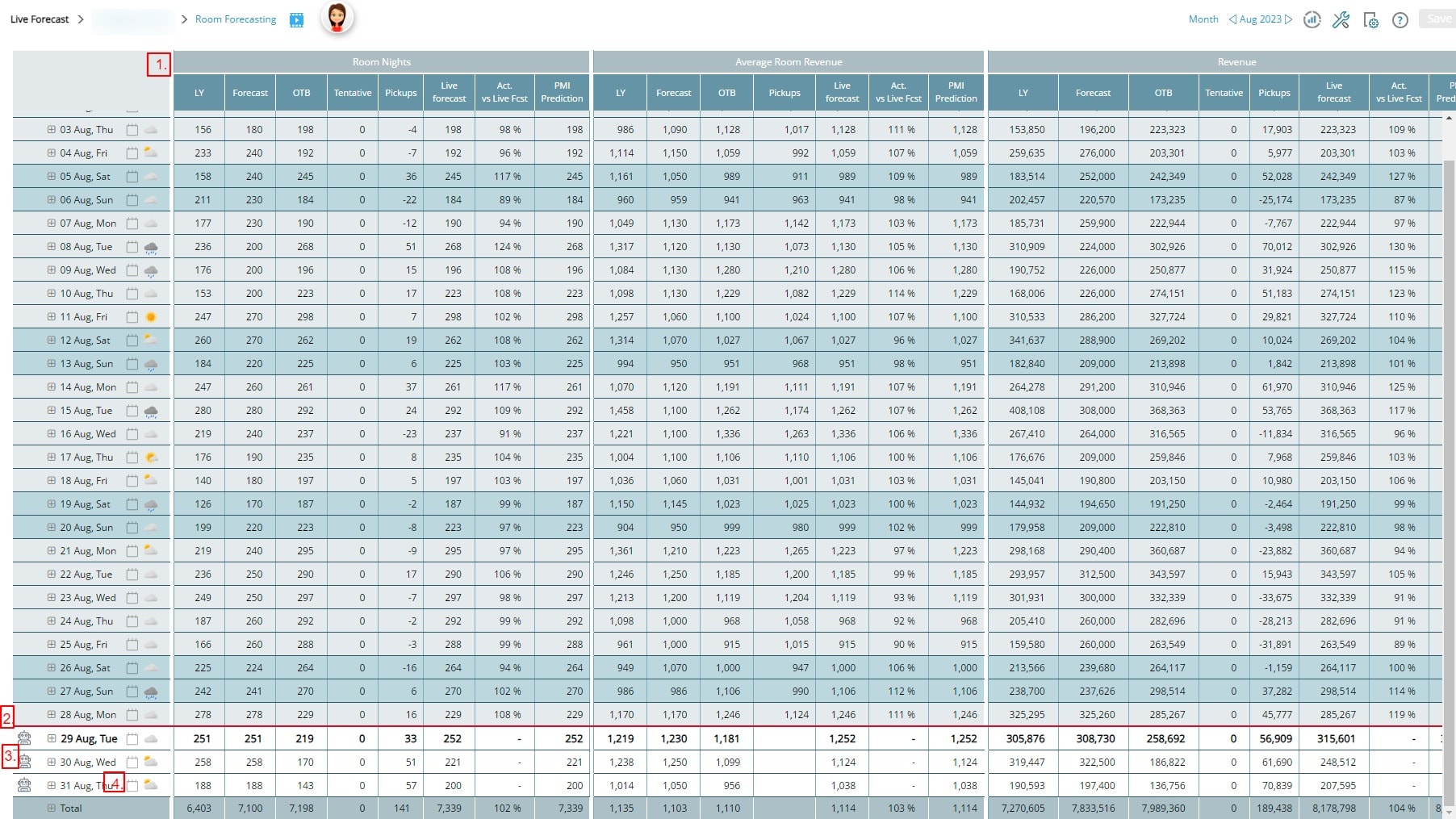Open the Live Forecast breadcrumb menu
1456x819 pixels.
(38, 19)
